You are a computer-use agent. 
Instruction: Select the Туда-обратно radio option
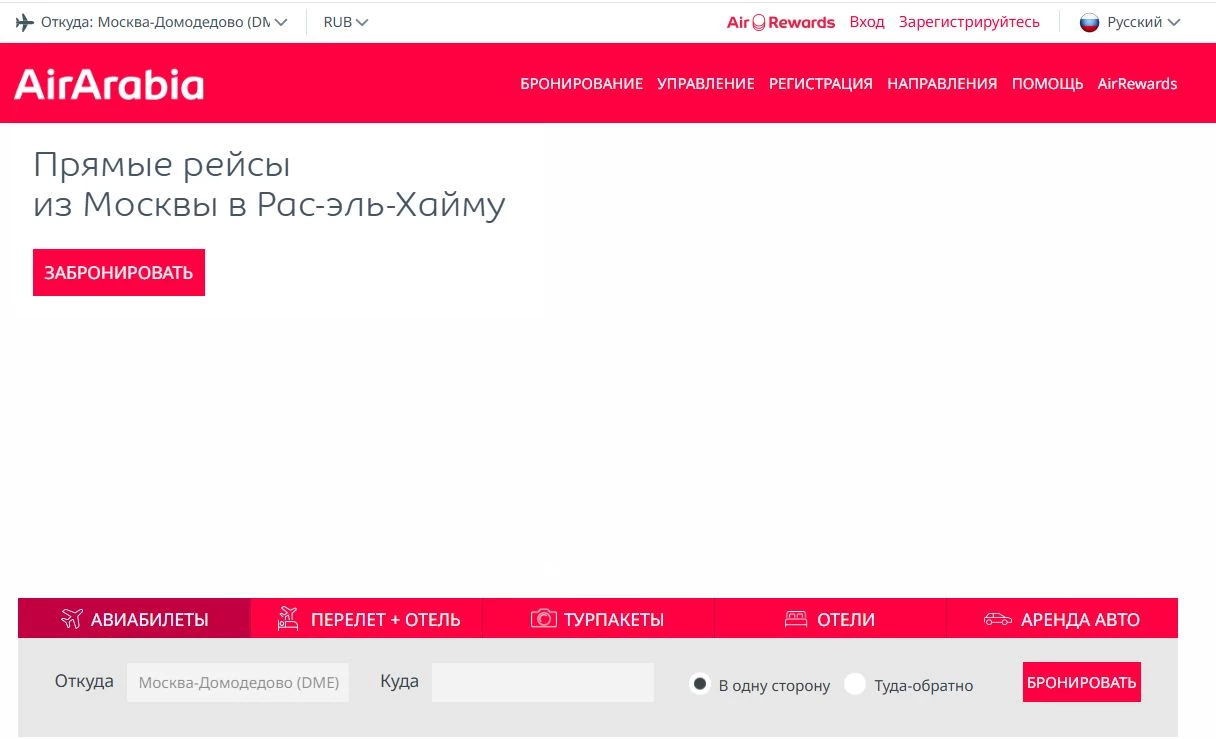click(x=855, y=684)
